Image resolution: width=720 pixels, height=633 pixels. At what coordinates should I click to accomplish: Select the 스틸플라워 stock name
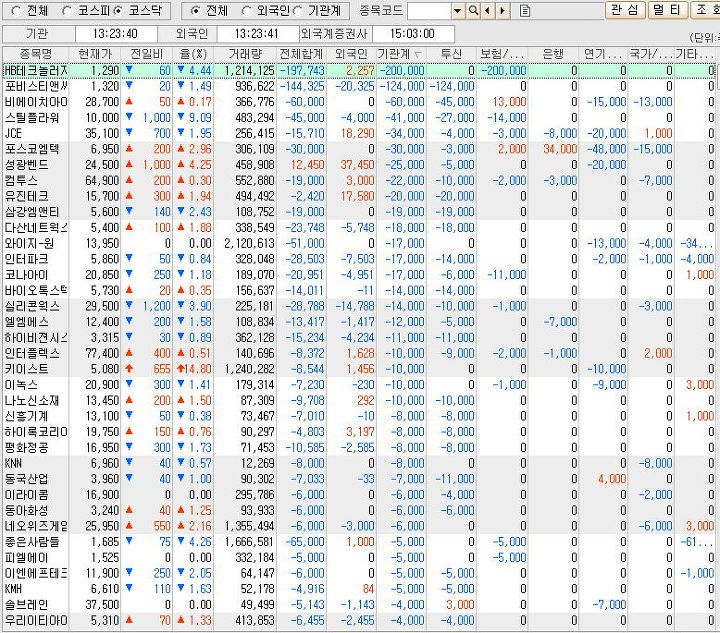point(32,118)
